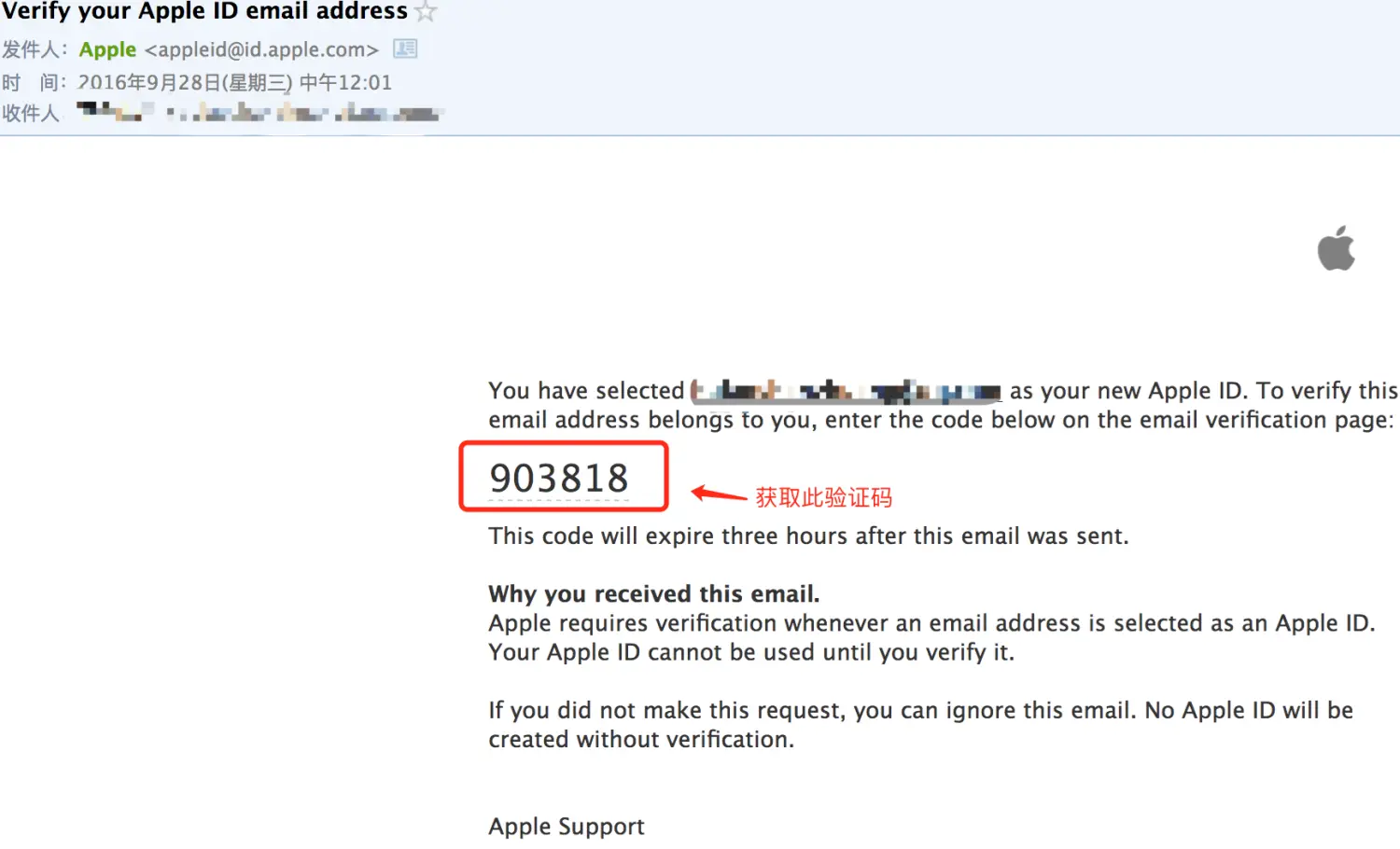This screenshot has width=1400, height=849.
Task: Click the If you did not make this request line
Action: [x=920, y=710]
